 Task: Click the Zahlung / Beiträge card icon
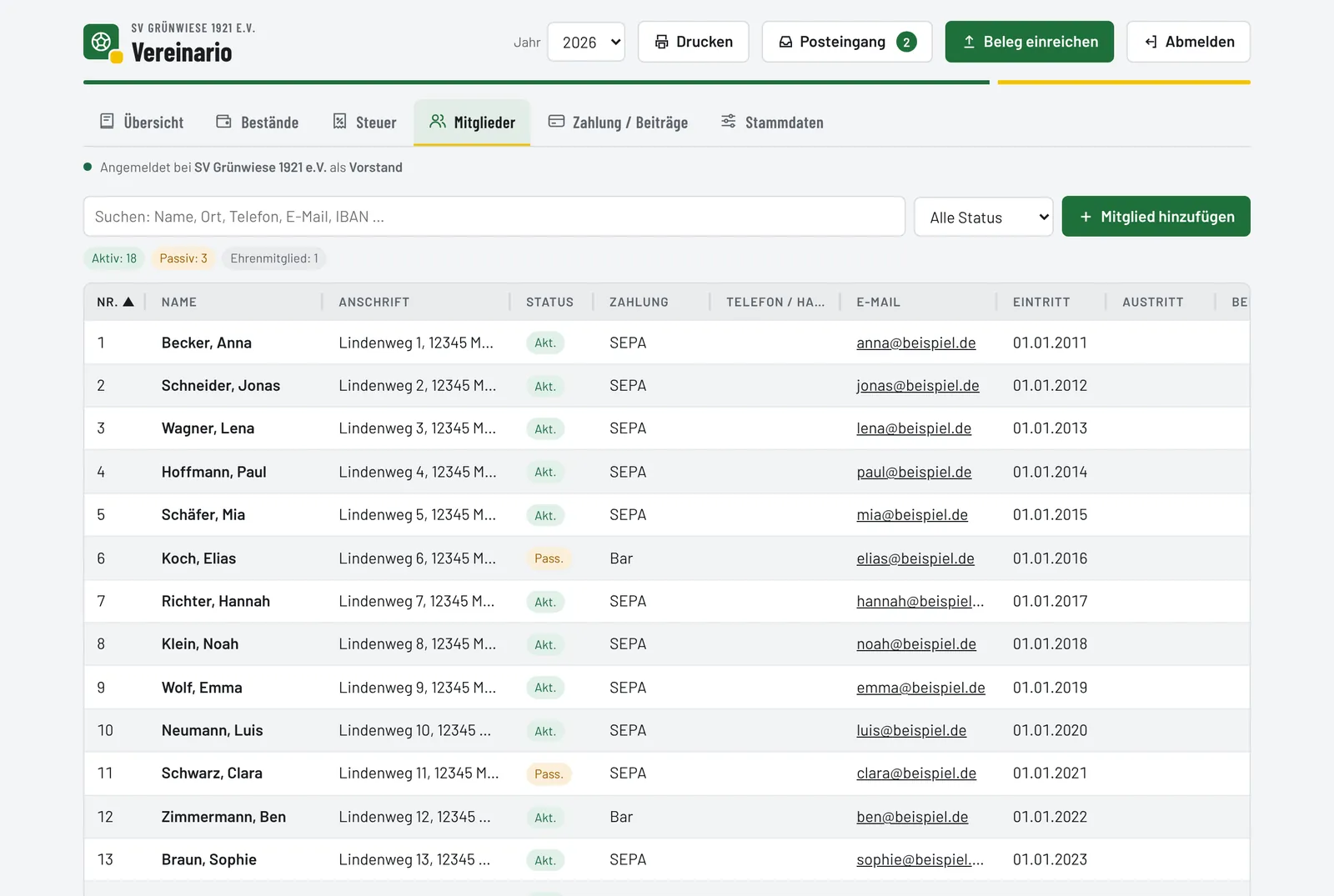[556, 122]
